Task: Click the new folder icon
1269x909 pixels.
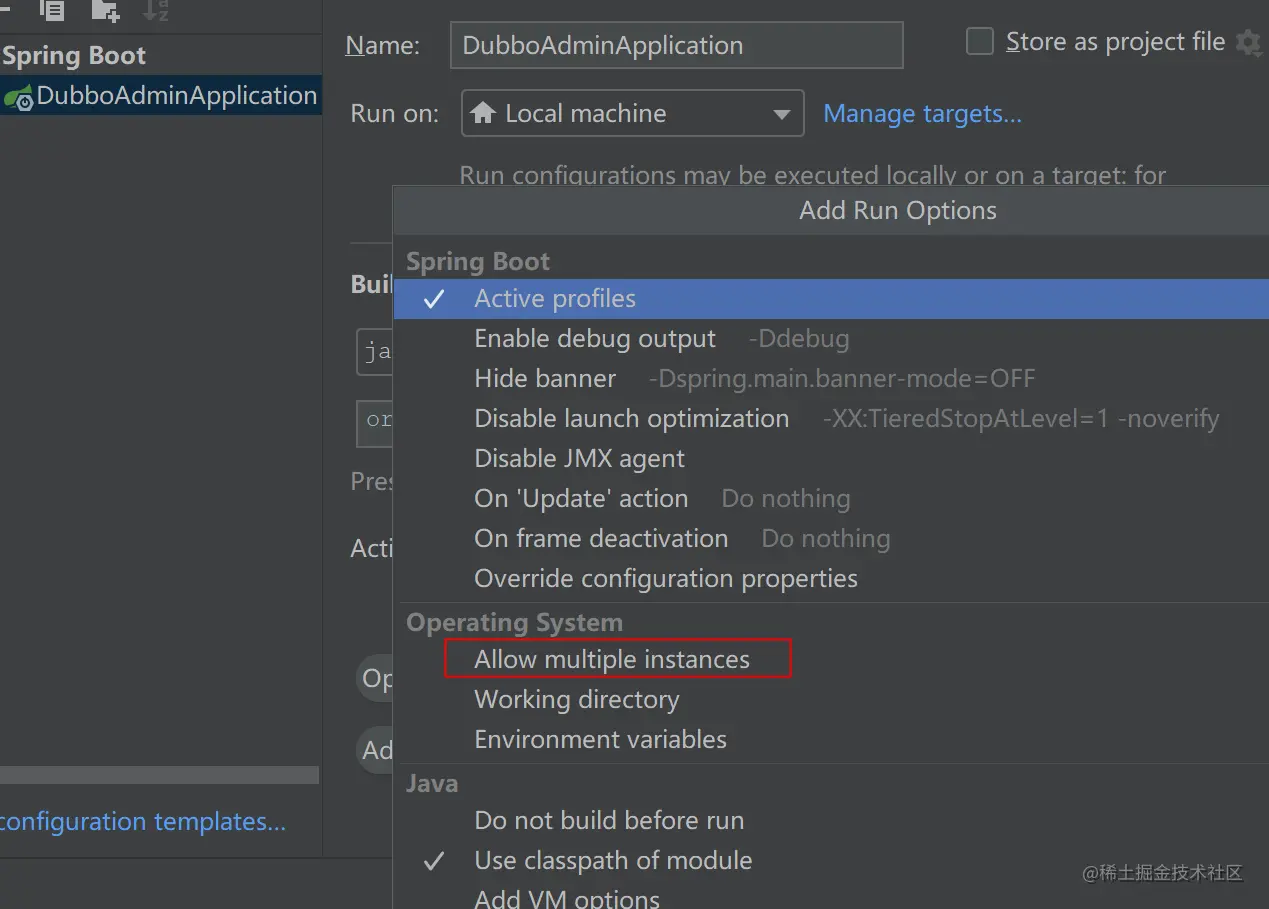Action: (x=105, y=10)
